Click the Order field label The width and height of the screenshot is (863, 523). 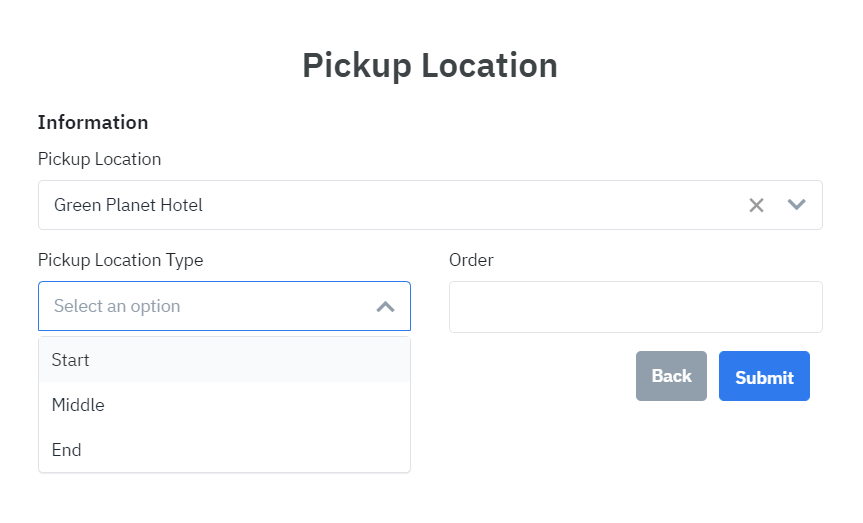[x=471, y=260]
